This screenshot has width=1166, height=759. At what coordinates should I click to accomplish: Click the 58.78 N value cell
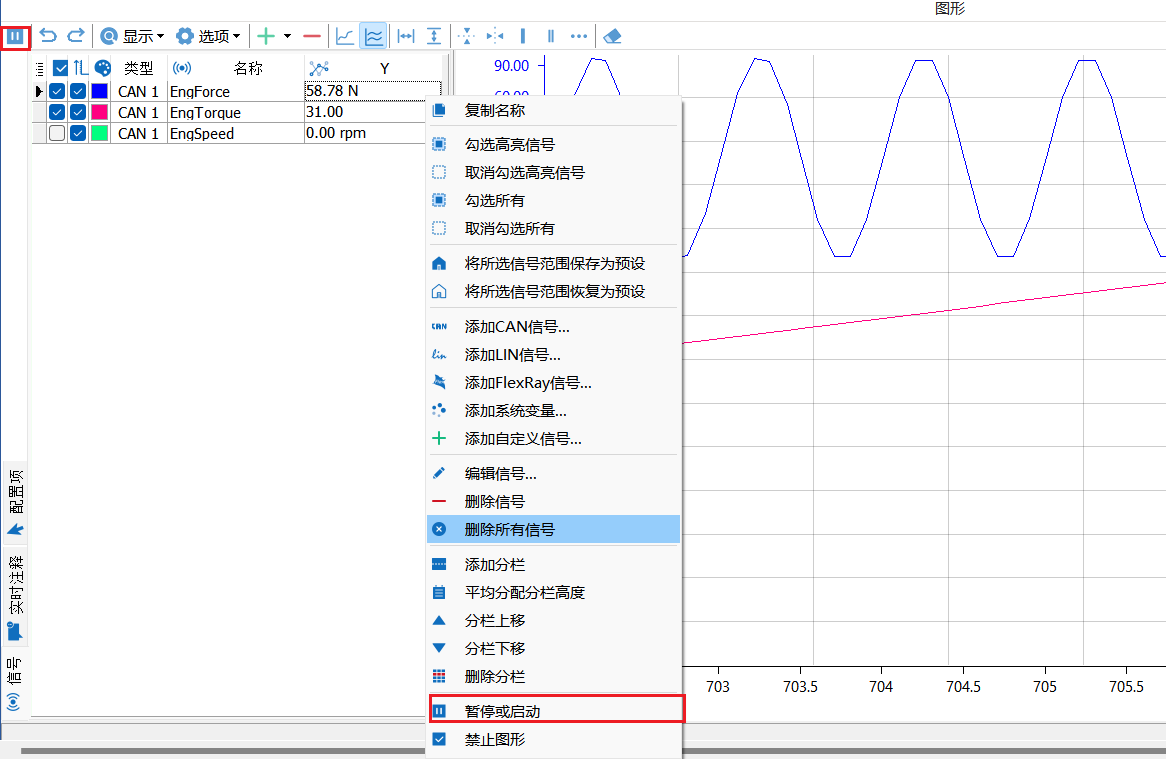[x=373, y=91]
